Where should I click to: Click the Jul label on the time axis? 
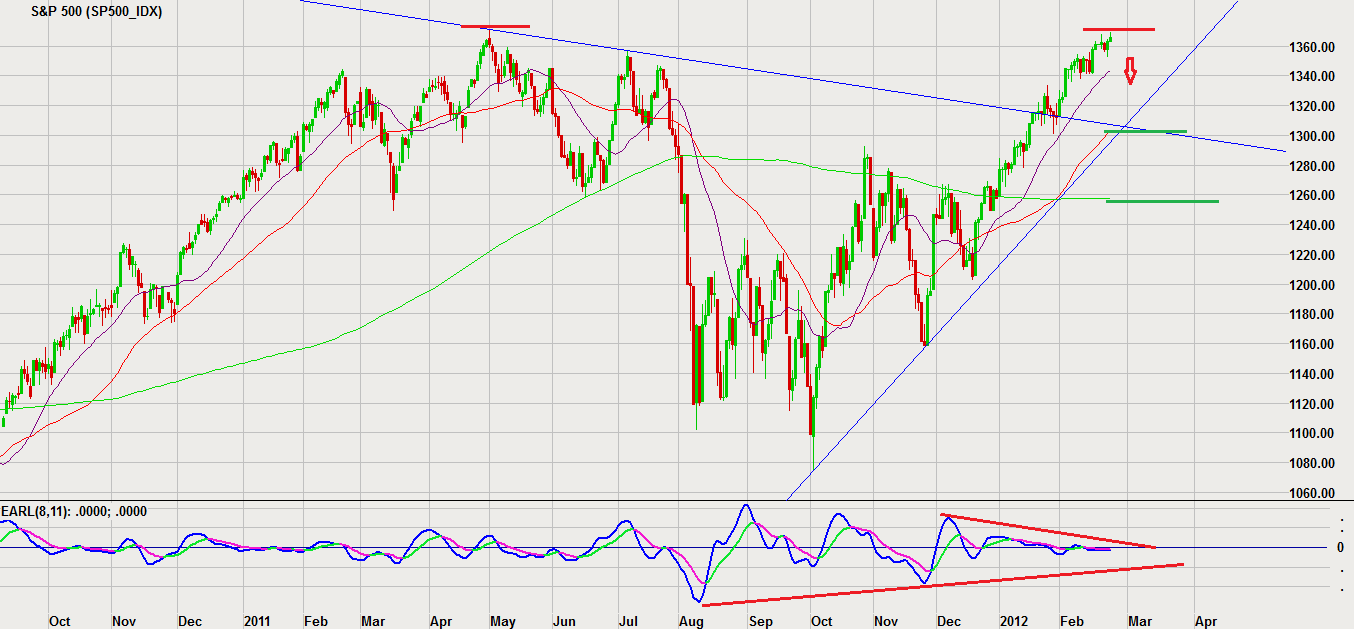(x=629, y=621)
